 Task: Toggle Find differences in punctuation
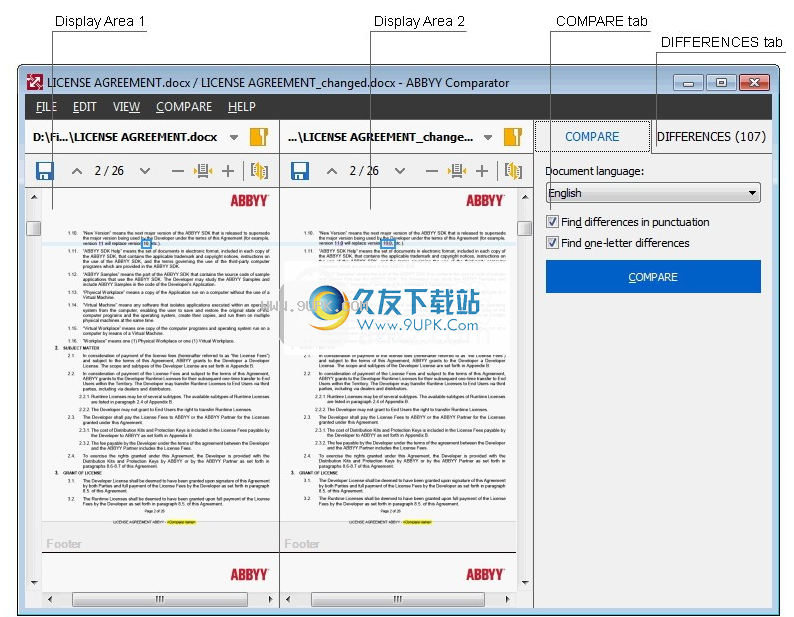tap(552, 221)
